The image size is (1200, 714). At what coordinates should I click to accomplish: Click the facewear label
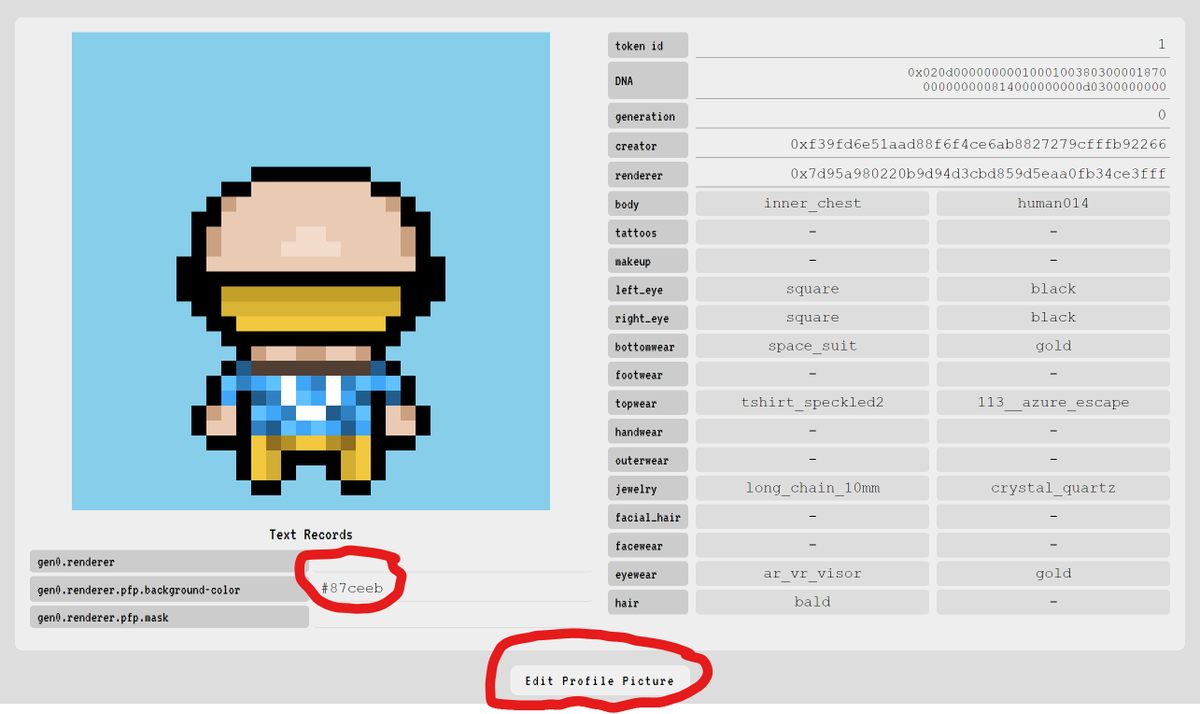[x=648, y=547]
